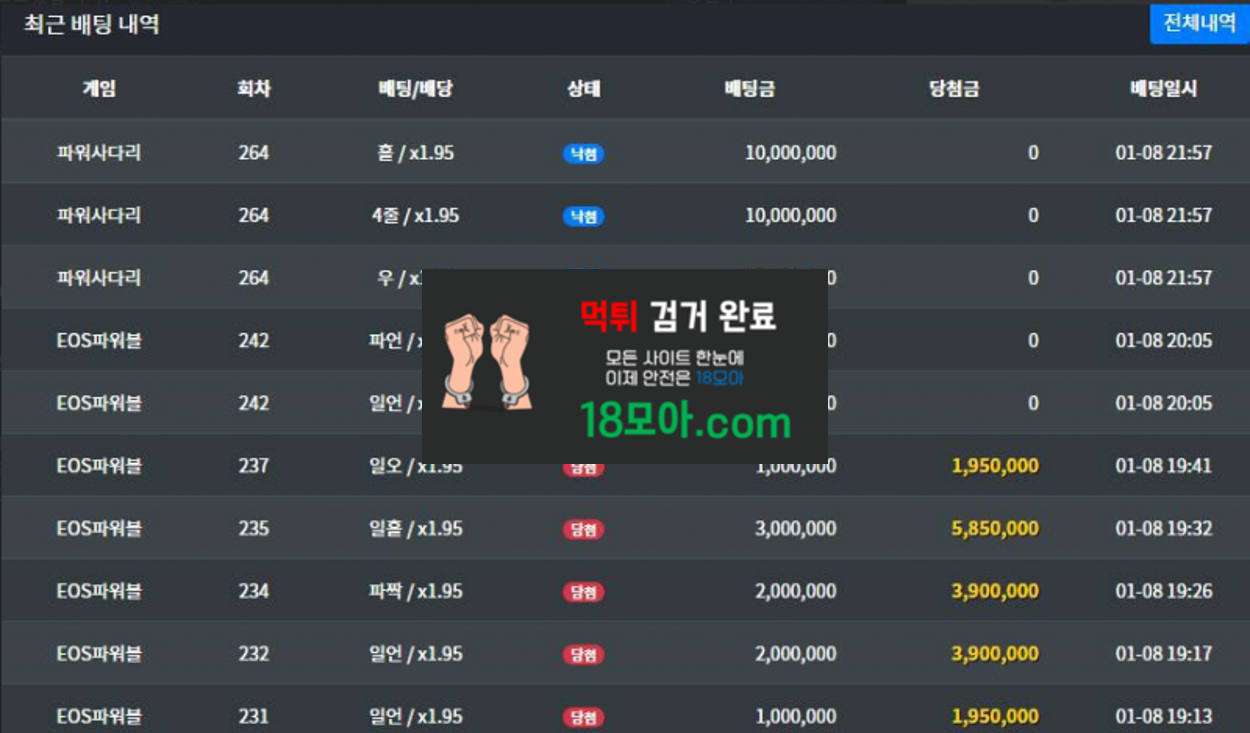The height and width of the screenshot is (733, 1250).
Task: Select the 당첨금 column header
Action: click(953, 88)
